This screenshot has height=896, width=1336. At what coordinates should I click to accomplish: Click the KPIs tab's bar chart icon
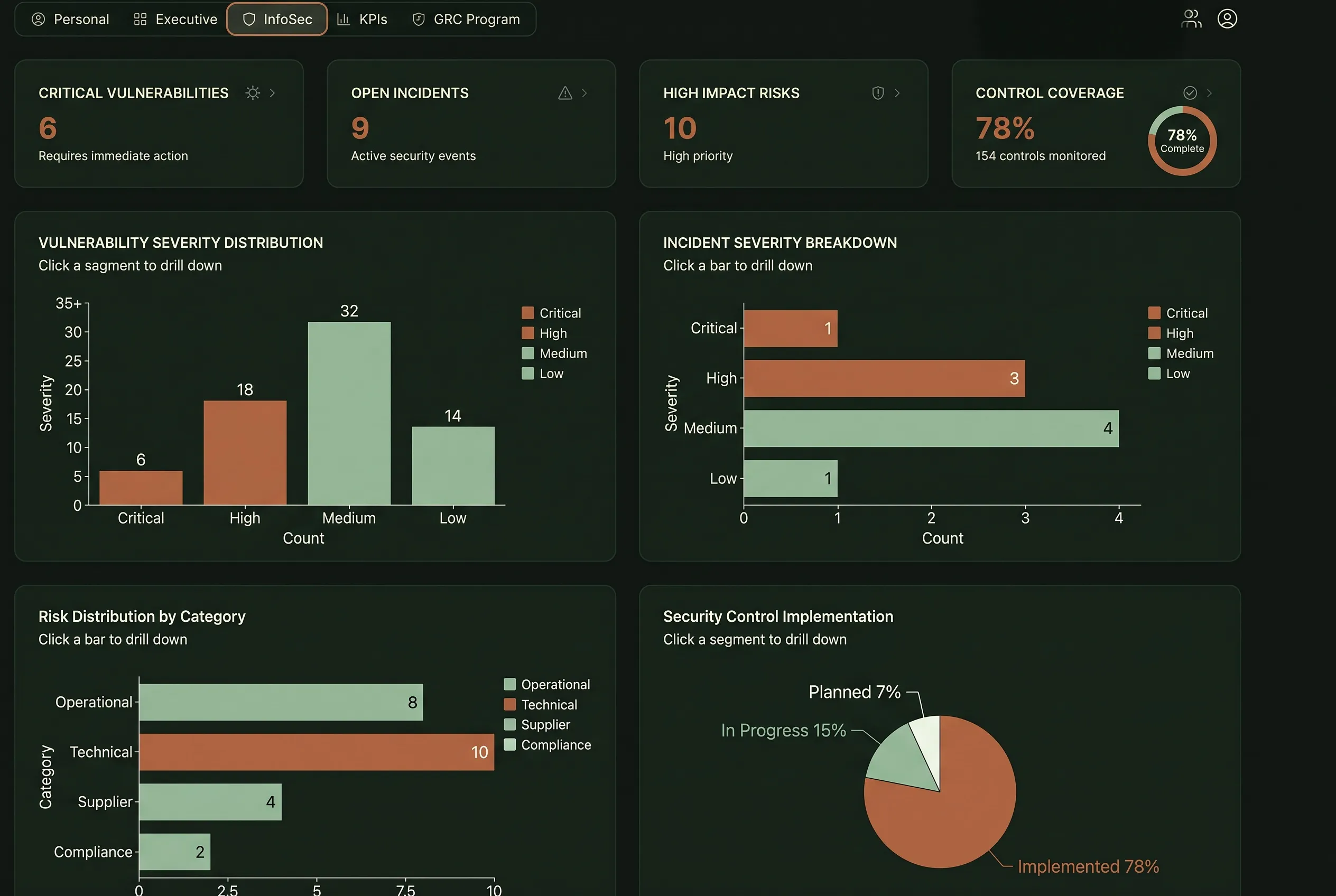coord(344,20)
